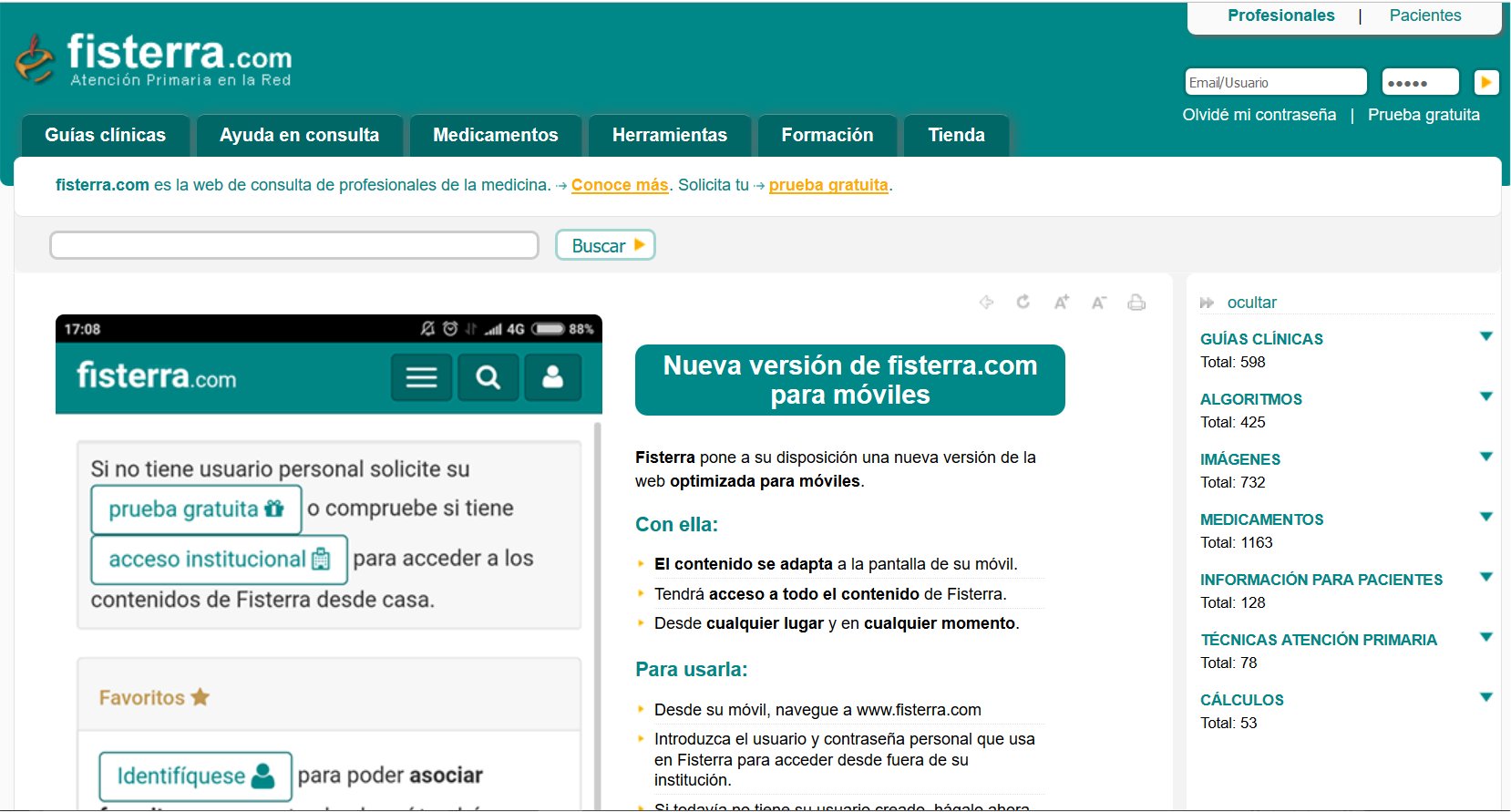Click the main search text box
The width and height of the screenshot is (1511, 812).
[294, 245]
